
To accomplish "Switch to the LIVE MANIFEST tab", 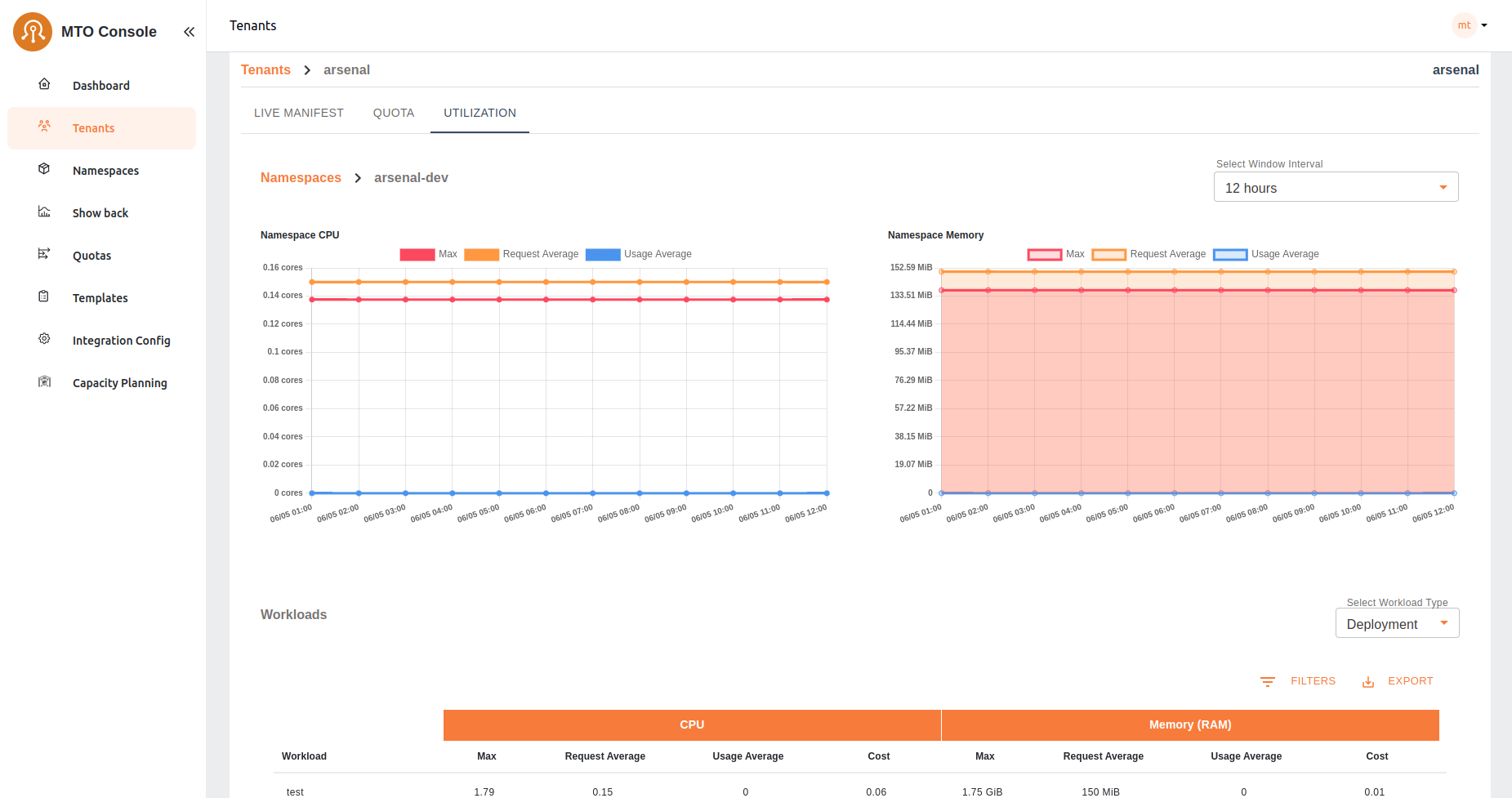I will click(299, 113).
